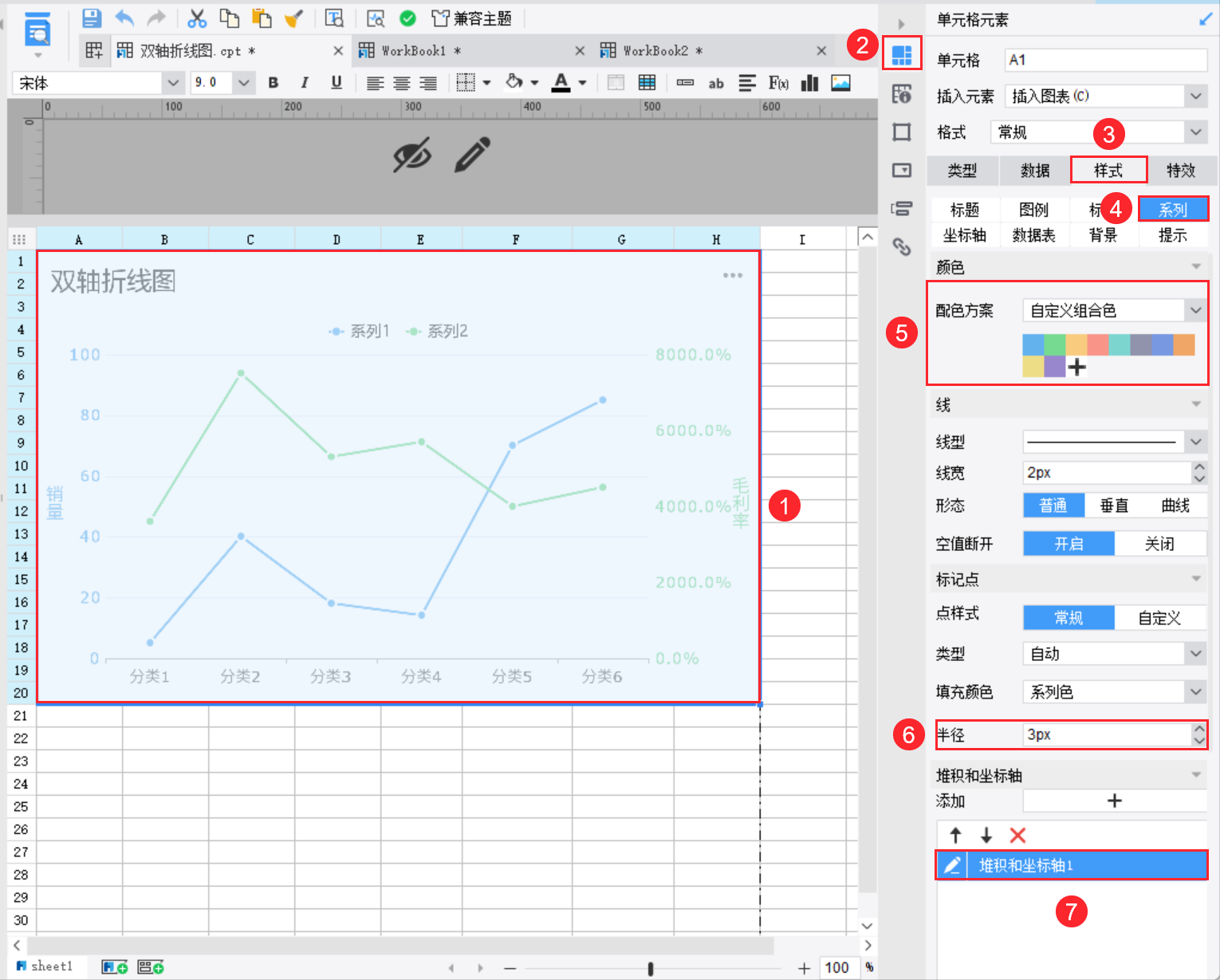Set line form to 曲线
The image size is (1220, 980).
pos(1176,506)
